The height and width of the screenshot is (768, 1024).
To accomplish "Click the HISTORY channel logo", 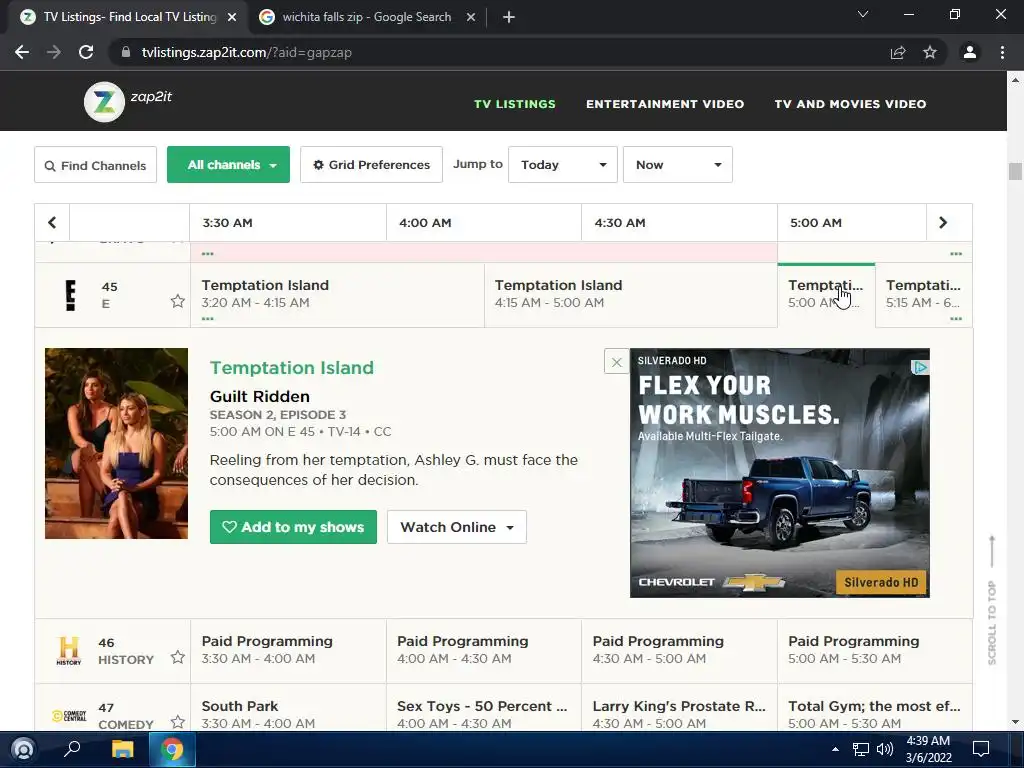I will pyautogui.click(x=69, y=650).
